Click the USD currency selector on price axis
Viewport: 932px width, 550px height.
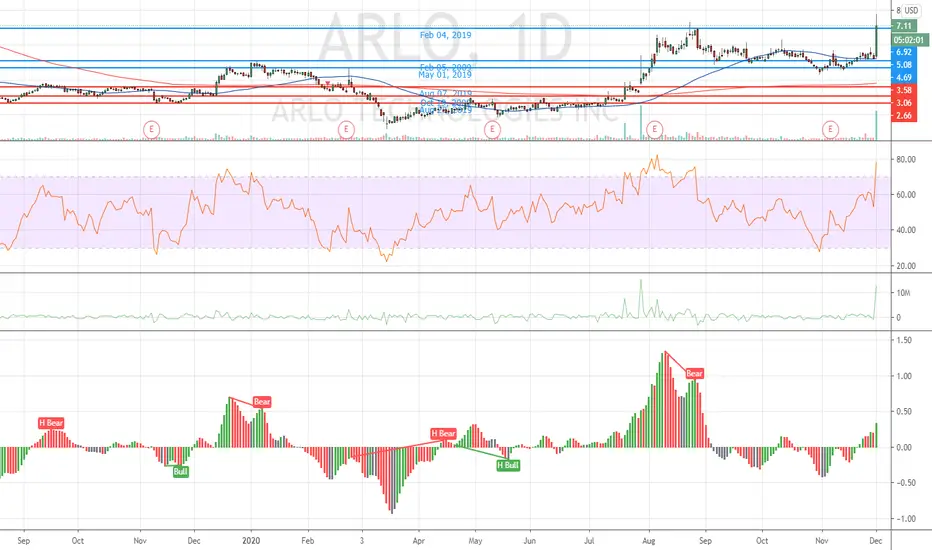point(911,10)
